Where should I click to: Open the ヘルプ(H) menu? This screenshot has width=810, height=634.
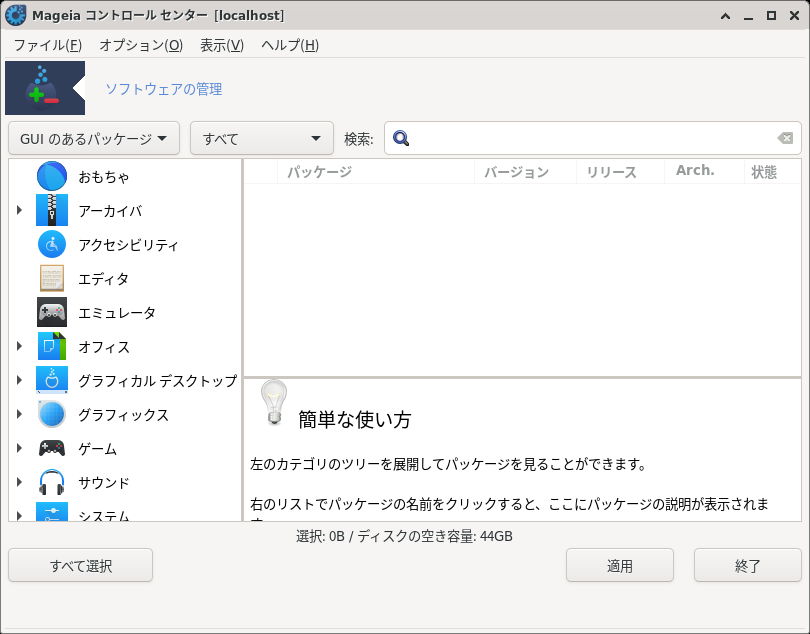(x=290, y=45)
